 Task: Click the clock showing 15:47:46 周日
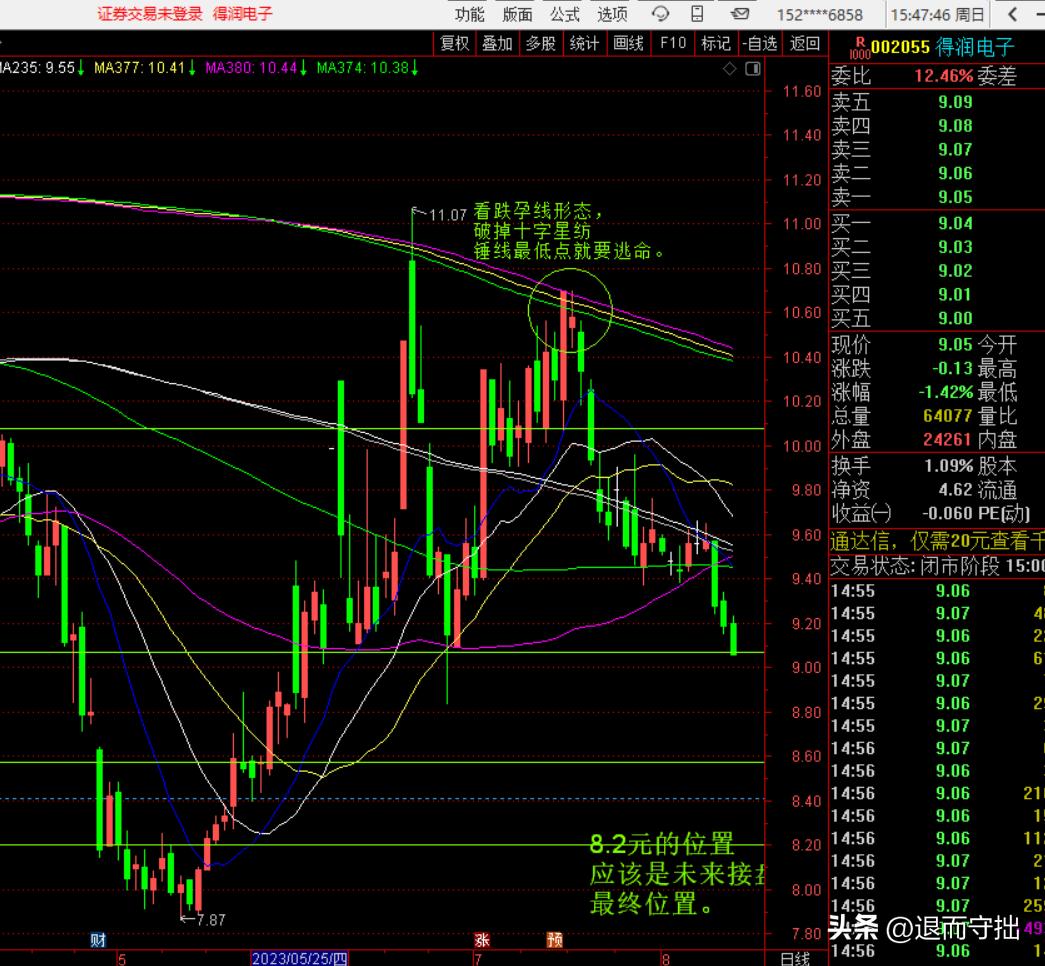(x=937, y=15)
